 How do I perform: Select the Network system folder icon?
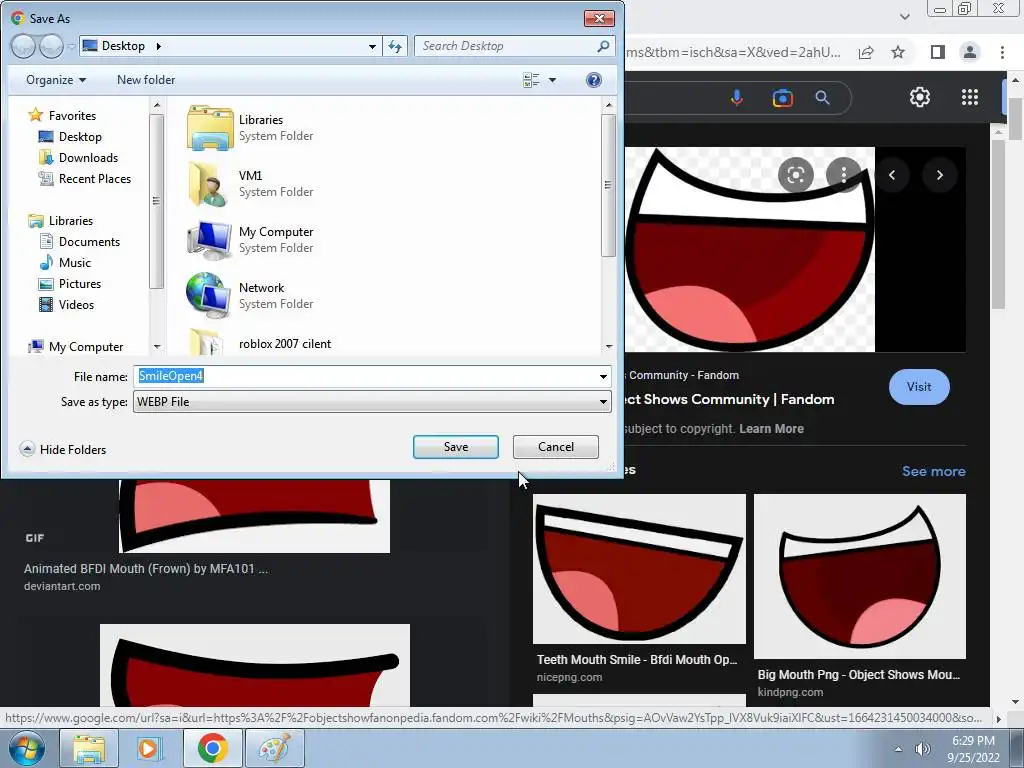click(208, 295)
